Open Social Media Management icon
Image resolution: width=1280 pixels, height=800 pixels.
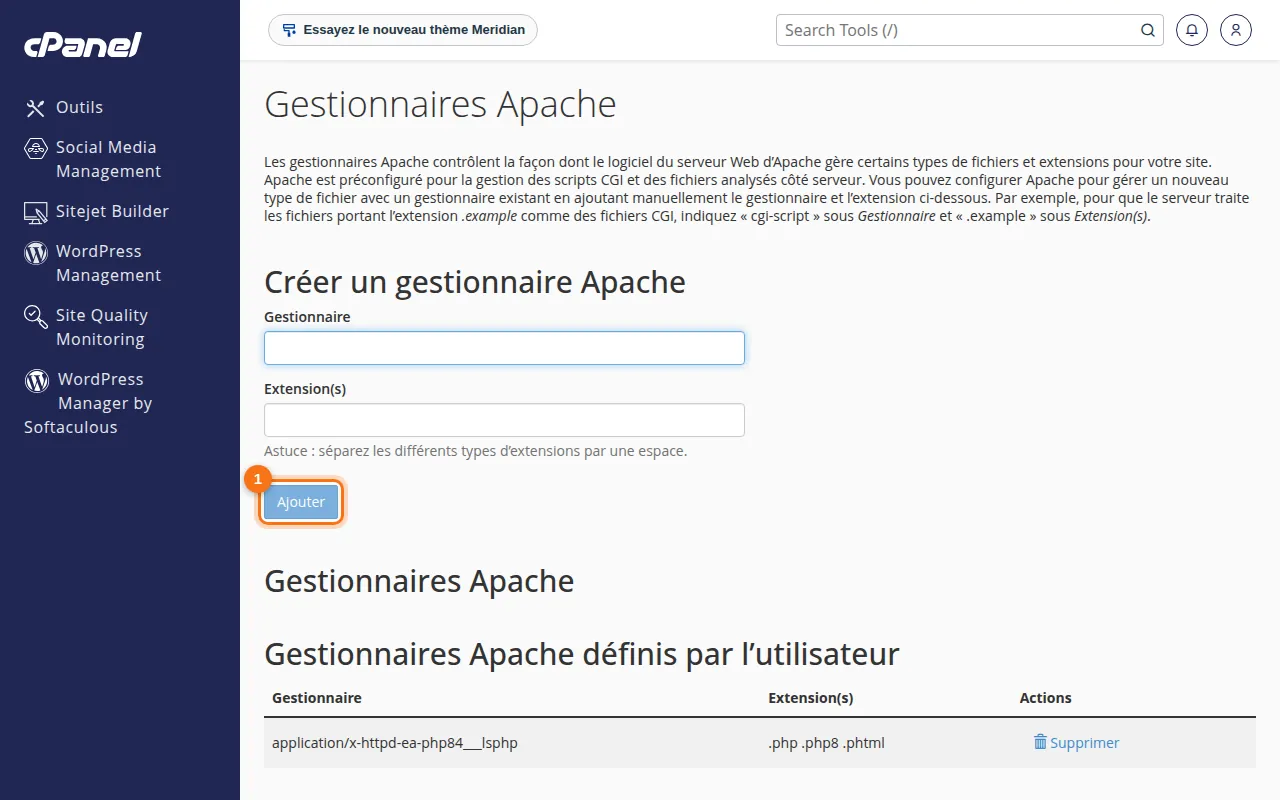[x=36, y=148]
